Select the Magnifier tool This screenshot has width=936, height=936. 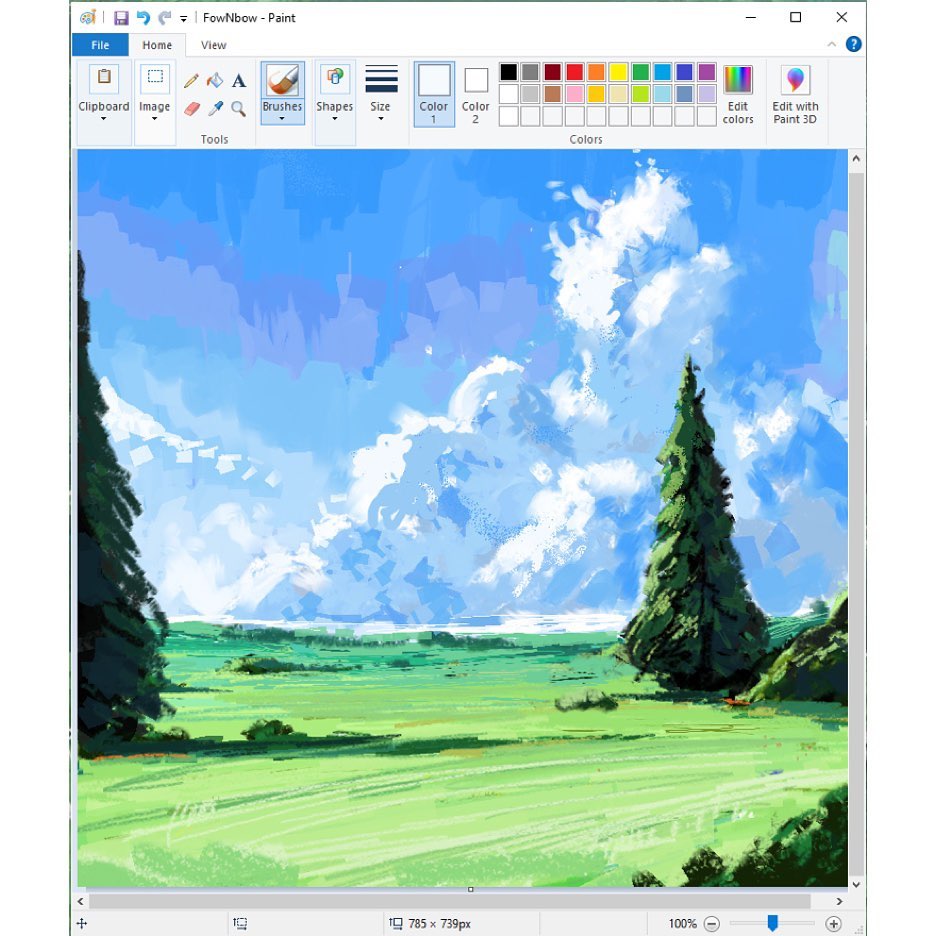[239, 109]
